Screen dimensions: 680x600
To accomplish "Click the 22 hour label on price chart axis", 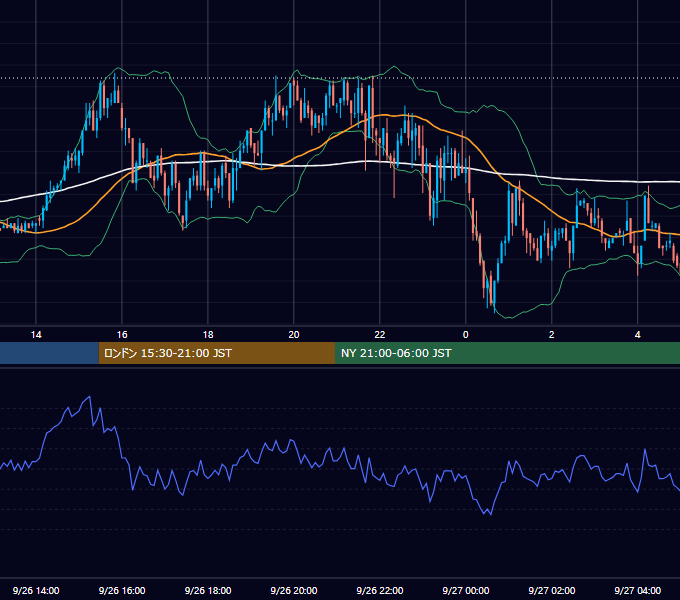I will pyautogui.click(x=379, y=335).
